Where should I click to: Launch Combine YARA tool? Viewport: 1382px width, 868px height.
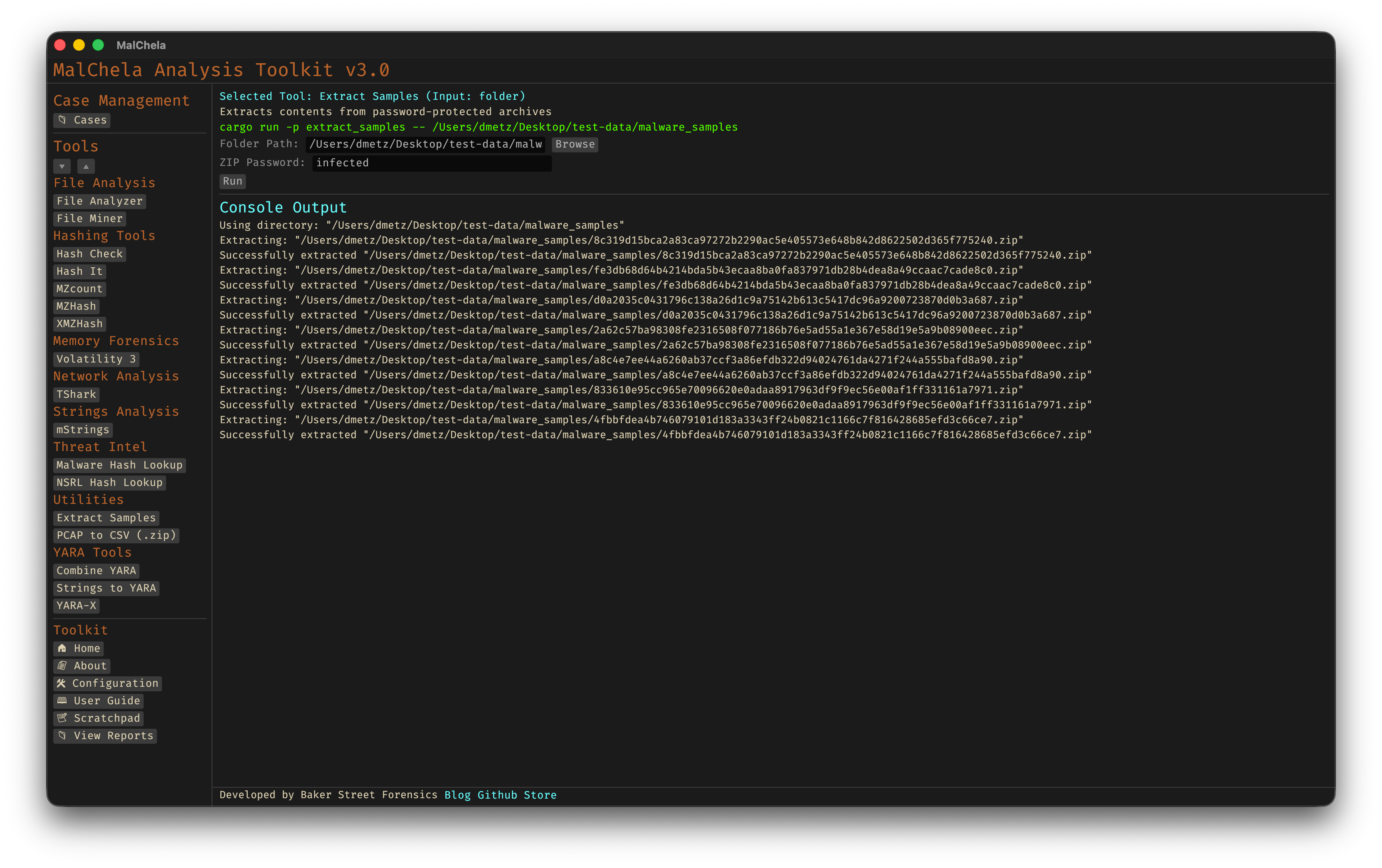pyautogui.click(x=96, y=571)
